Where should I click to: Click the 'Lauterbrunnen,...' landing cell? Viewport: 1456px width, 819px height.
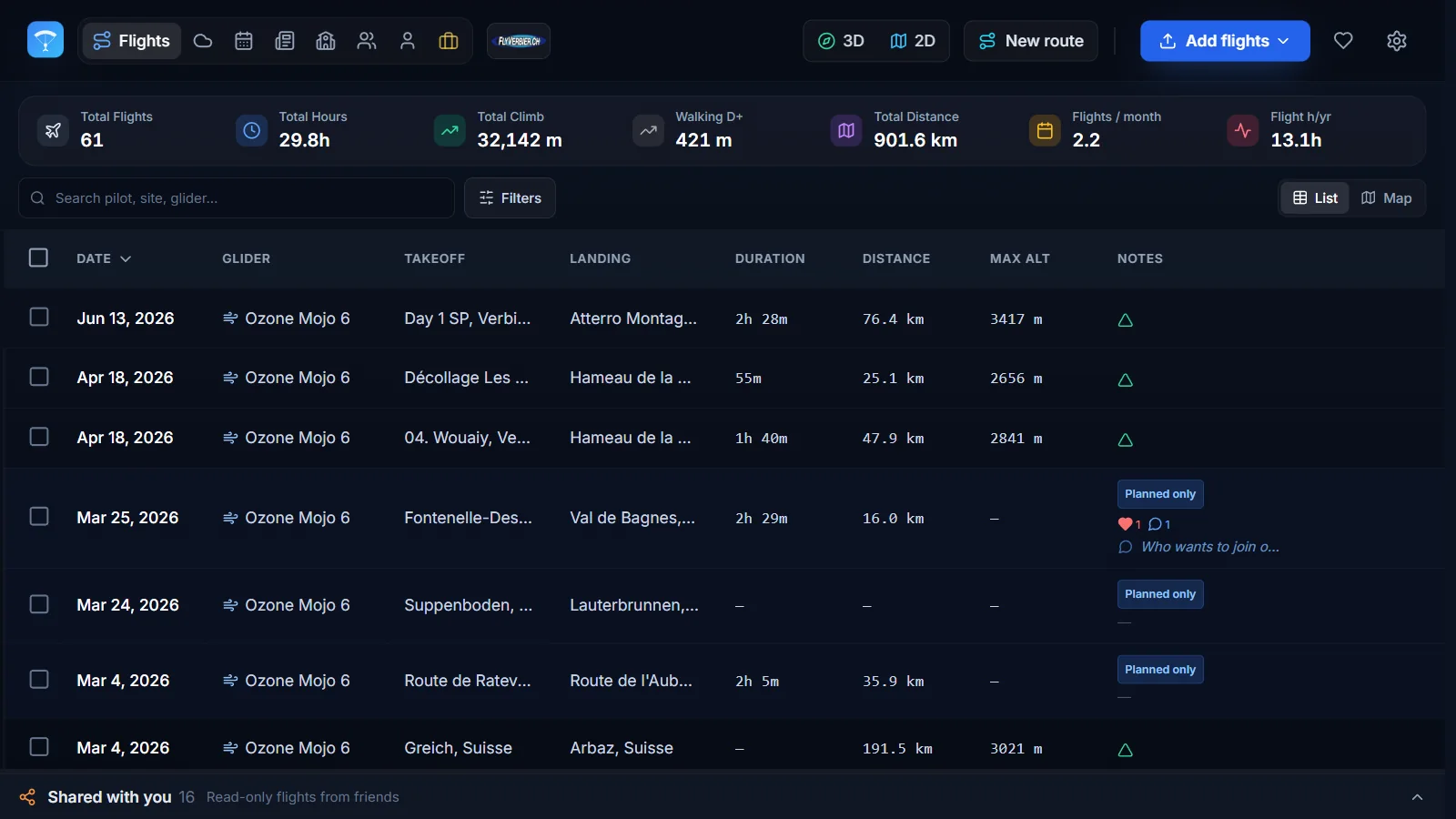click(634, 605)
